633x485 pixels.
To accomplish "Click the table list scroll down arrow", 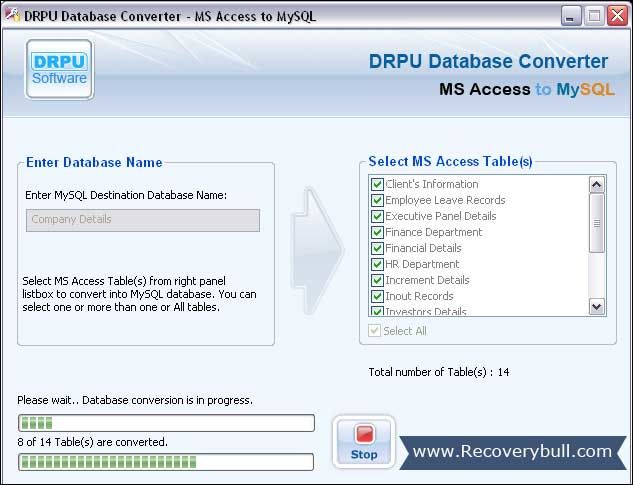I will coord(597,307).
